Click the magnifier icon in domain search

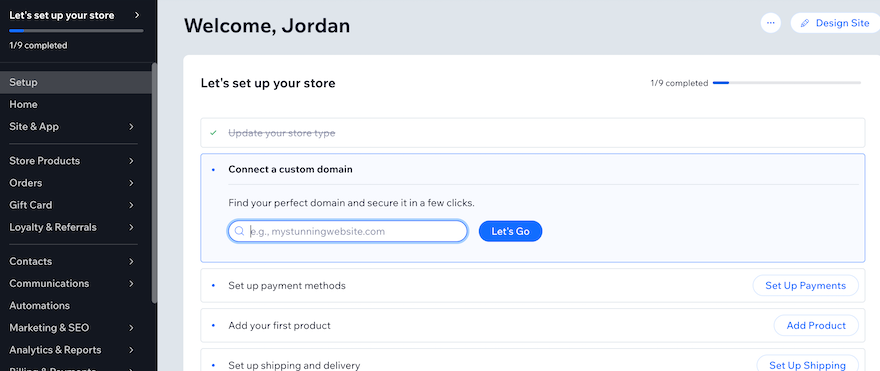click(239, 231)
